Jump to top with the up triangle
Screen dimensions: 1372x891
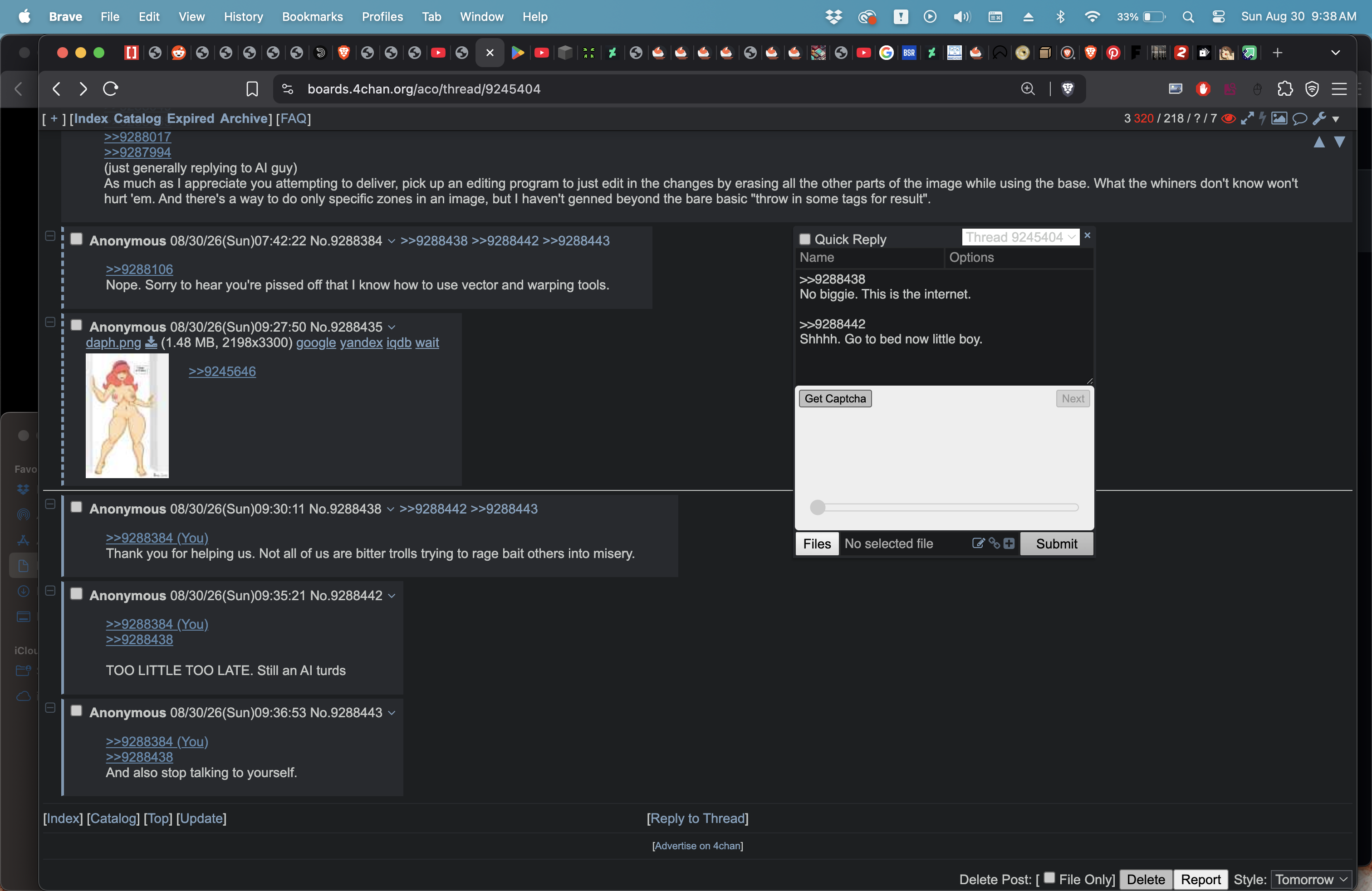[x=1319, y=142]
